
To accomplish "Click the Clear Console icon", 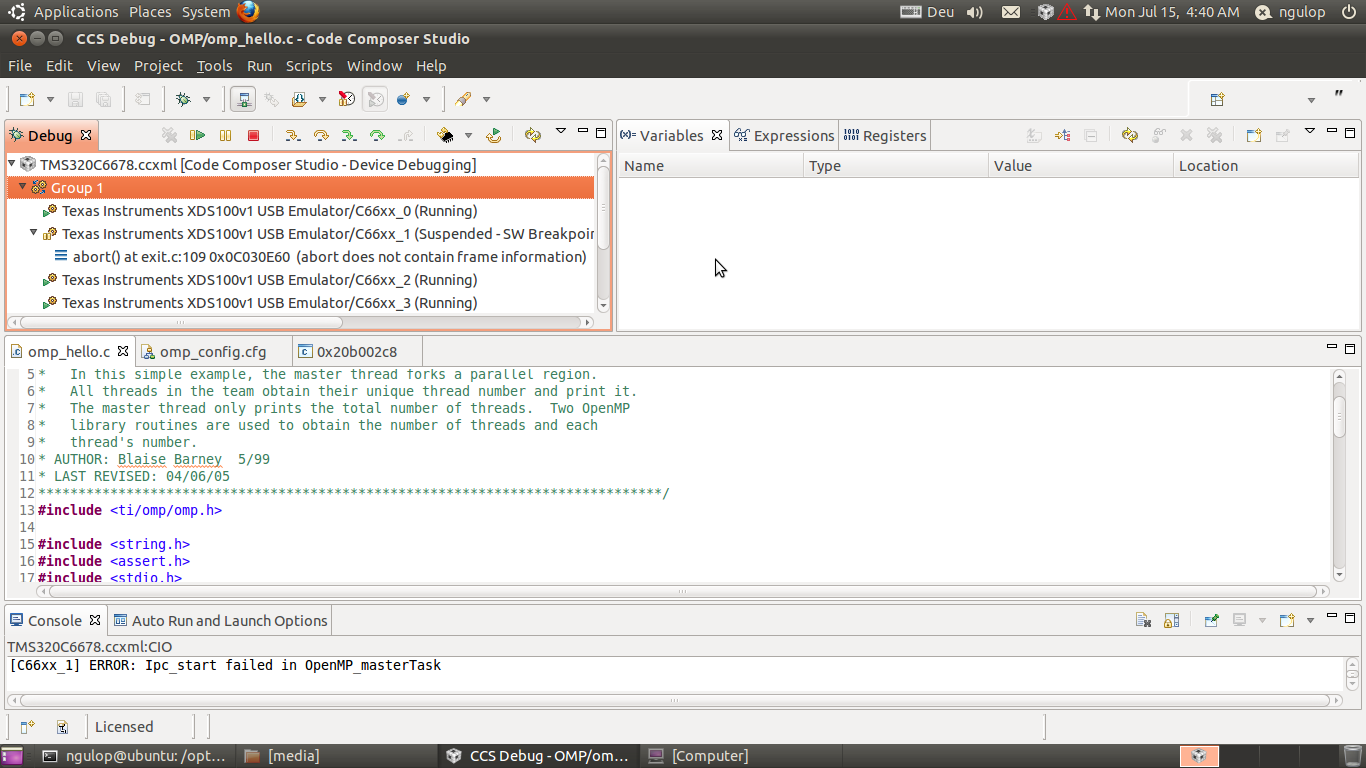I will pos(1143,620).
